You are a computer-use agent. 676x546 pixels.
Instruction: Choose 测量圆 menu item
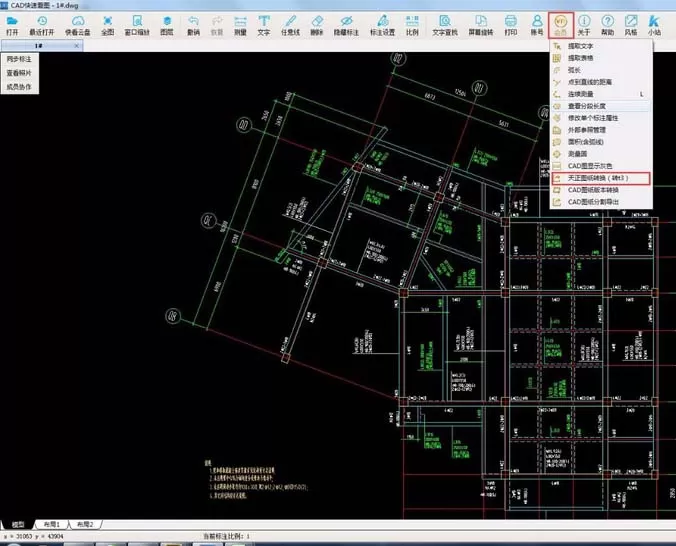pyautogui.click(x=601, y=154)
